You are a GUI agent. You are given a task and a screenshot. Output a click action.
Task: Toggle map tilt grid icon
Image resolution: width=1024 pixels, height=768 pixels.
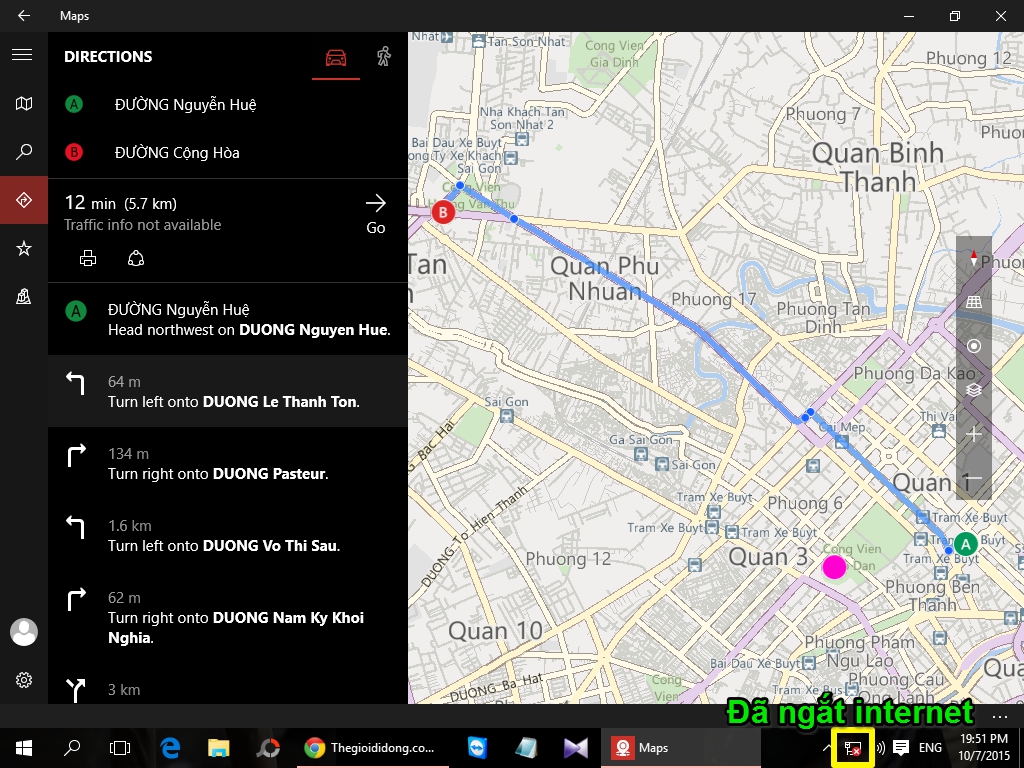point(974,302)
